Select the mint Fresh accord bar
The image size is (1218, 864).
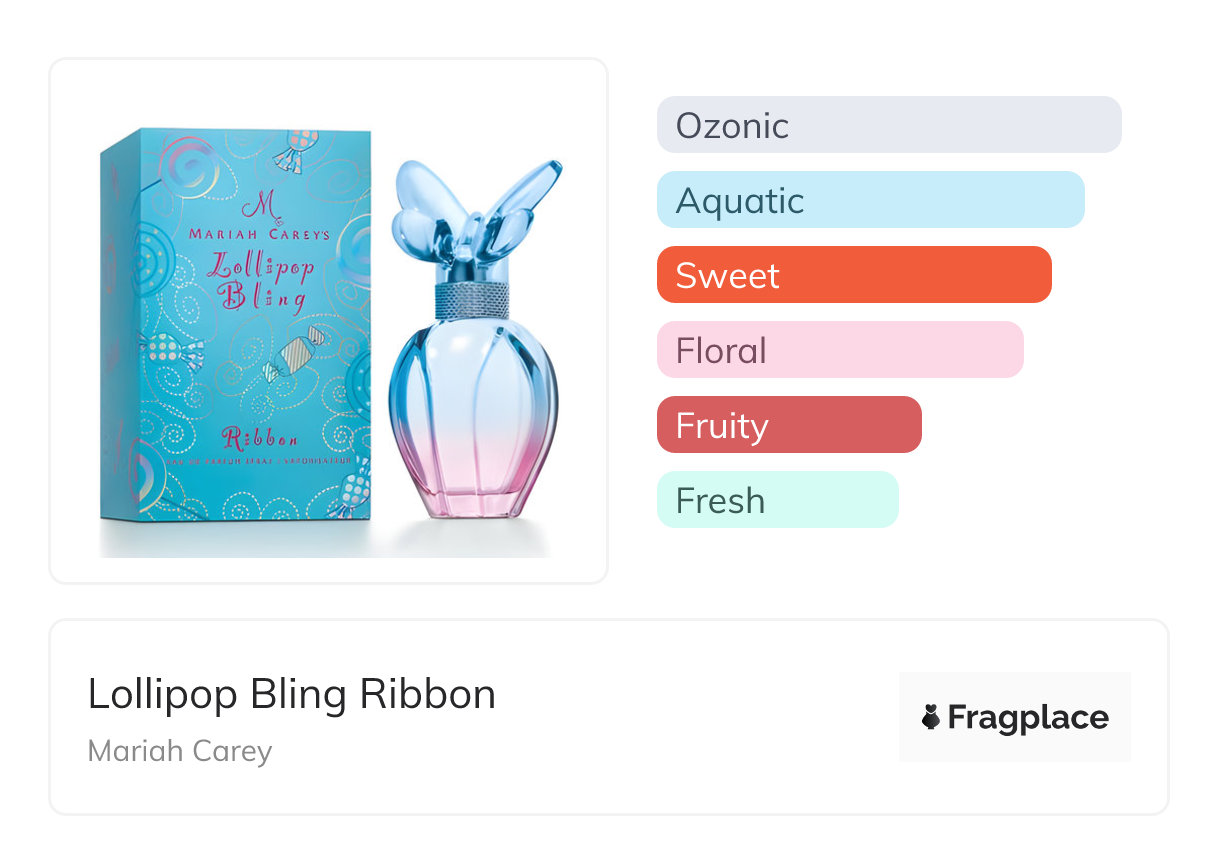pyautogui.click(x=777, y=500)
